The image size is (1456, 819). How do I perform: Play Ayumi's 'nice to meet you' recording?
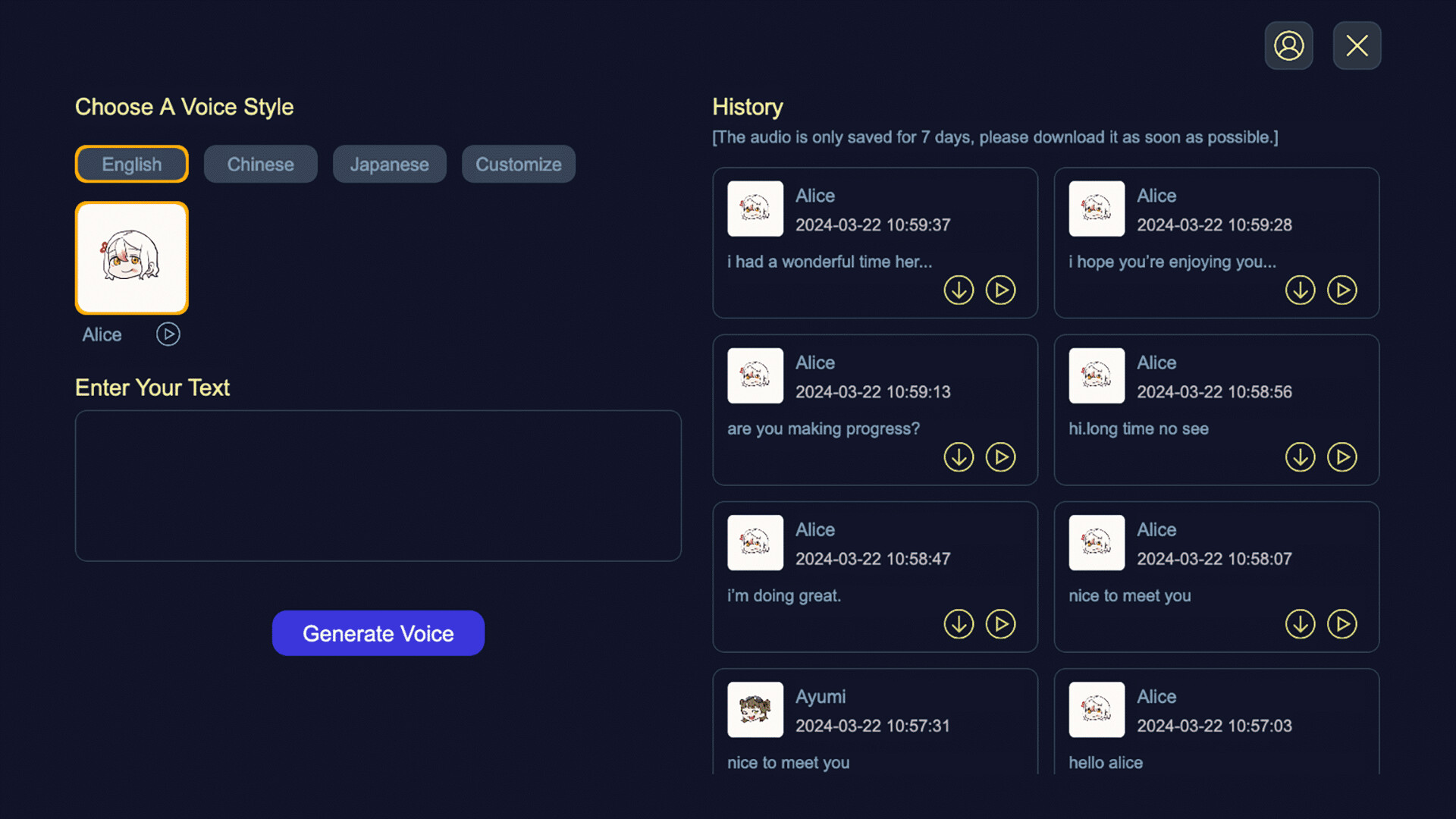(1001, 791)
